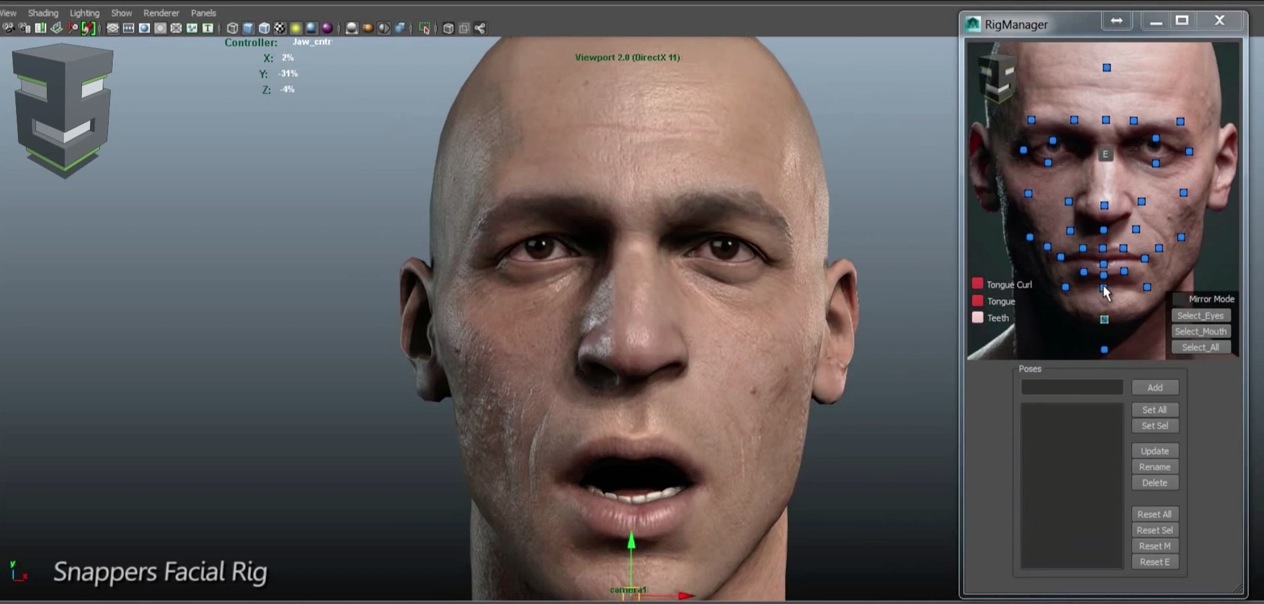Toggle Wireframe on Shaded cube icon

(264, 28)
